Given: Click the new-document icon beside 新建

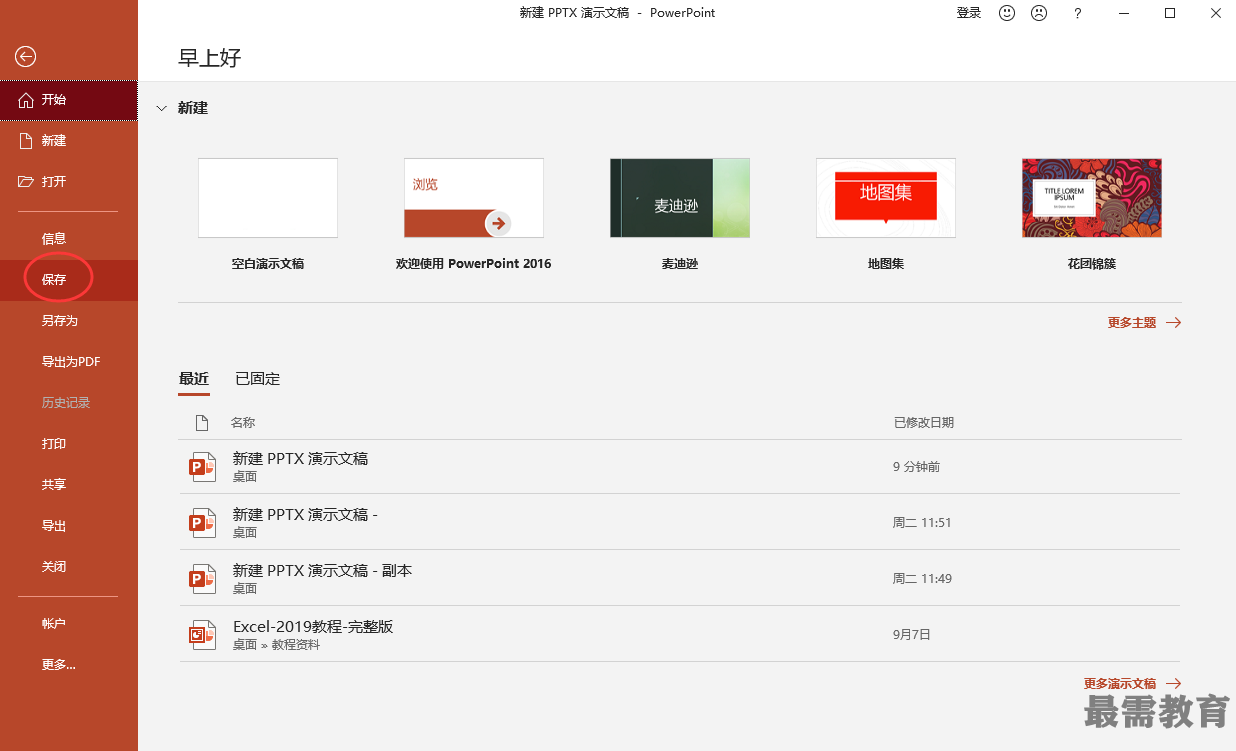Looking at the screenshot, I should (x=26, y=141).
